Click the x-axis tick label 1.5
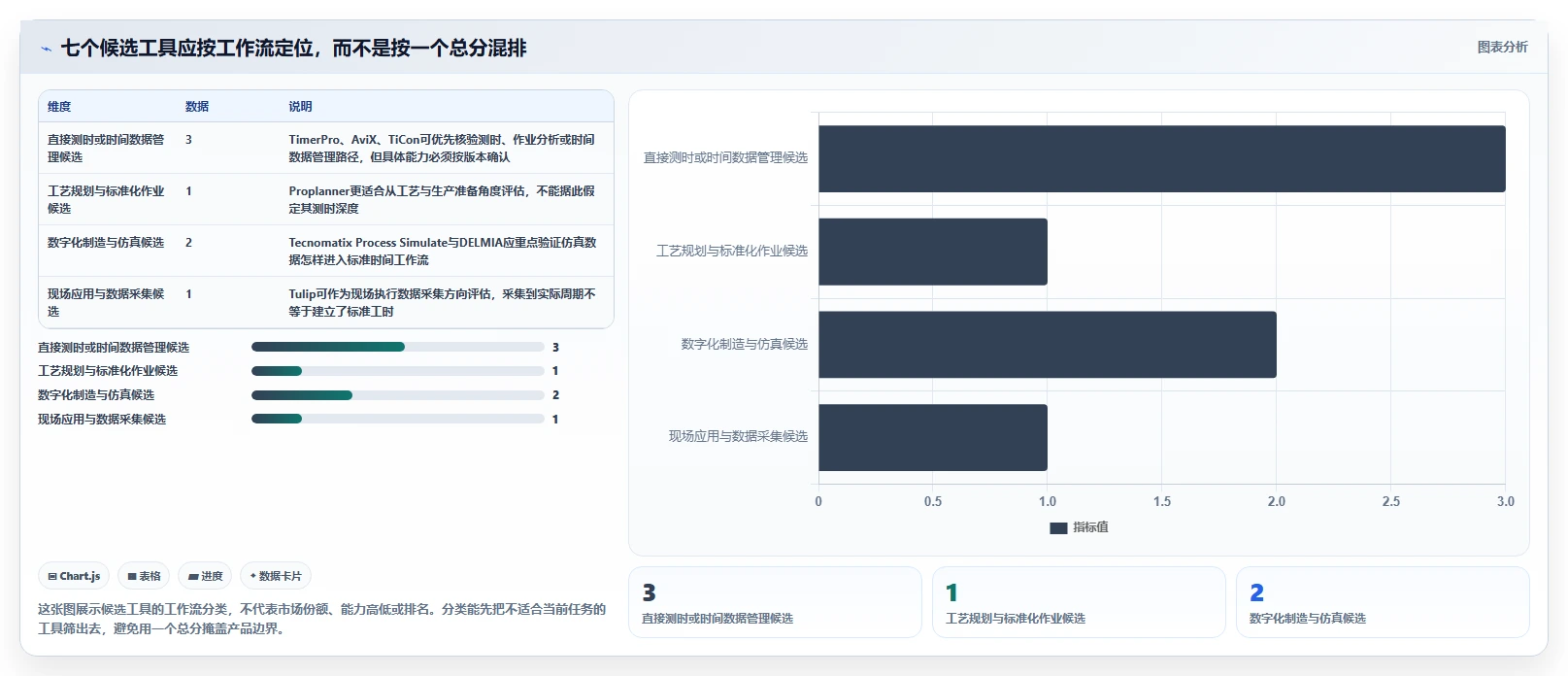This screenshot has width=1568, height=676. (1162, 501)
